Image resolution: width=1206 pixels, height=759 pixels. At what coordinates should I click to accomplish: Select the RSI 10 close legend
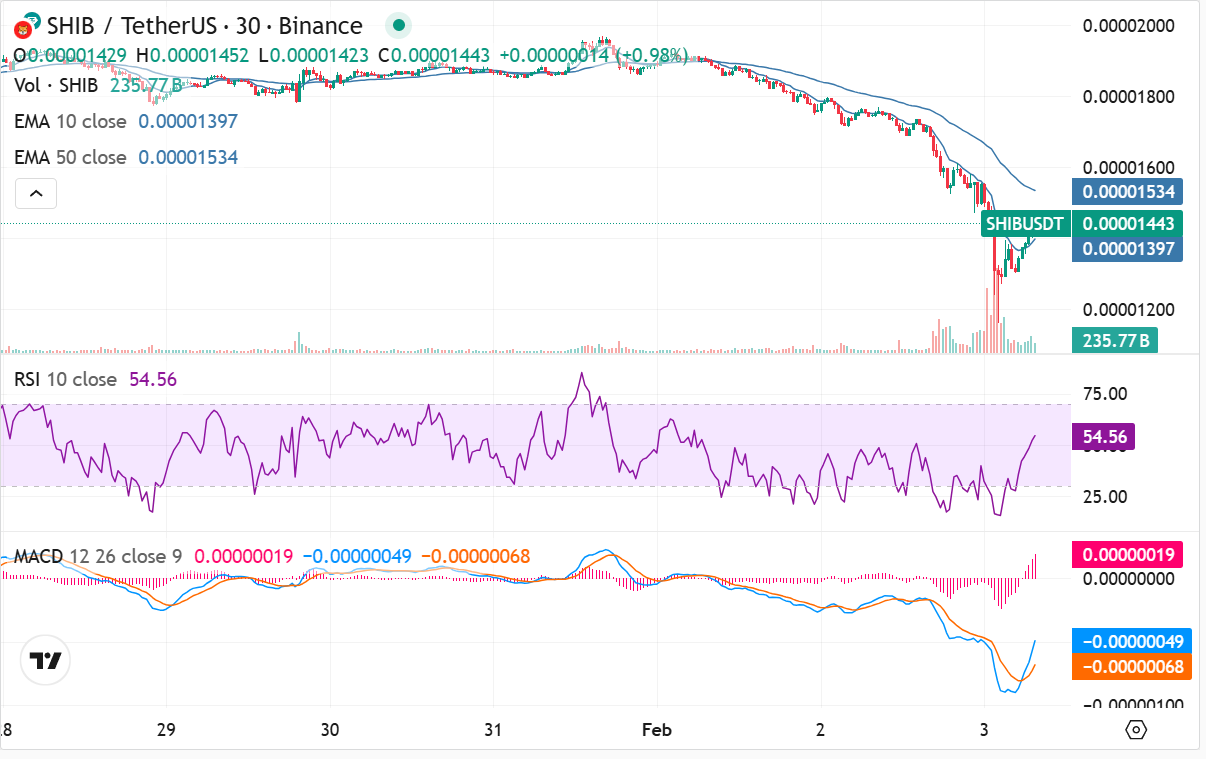point(64,380)
